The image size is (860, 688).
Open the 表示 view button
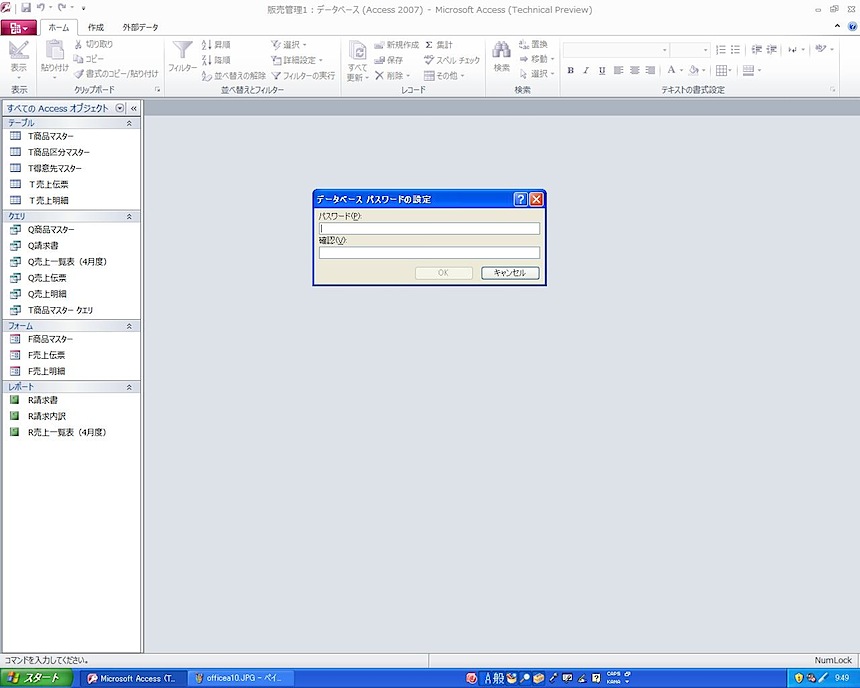pyautogui.click(x=19, y=59)
